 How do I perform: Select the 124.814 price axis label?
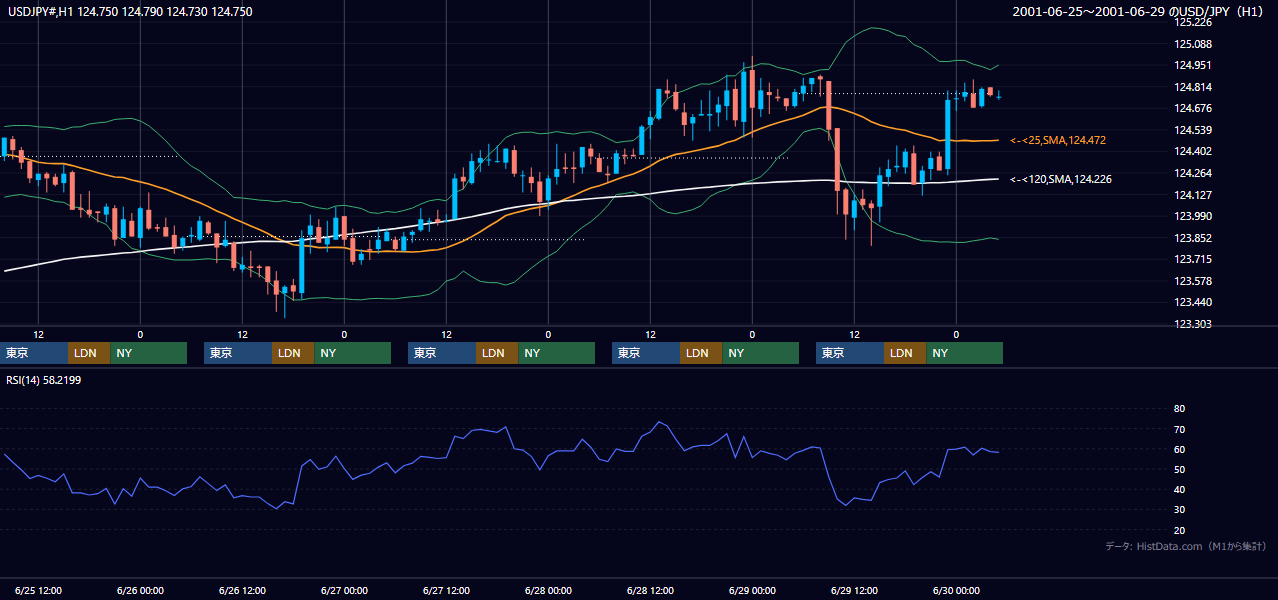1194,87
